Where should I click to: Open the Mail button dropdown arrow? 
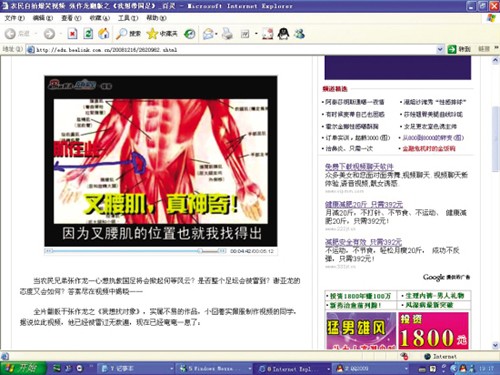tap(216, 34)
